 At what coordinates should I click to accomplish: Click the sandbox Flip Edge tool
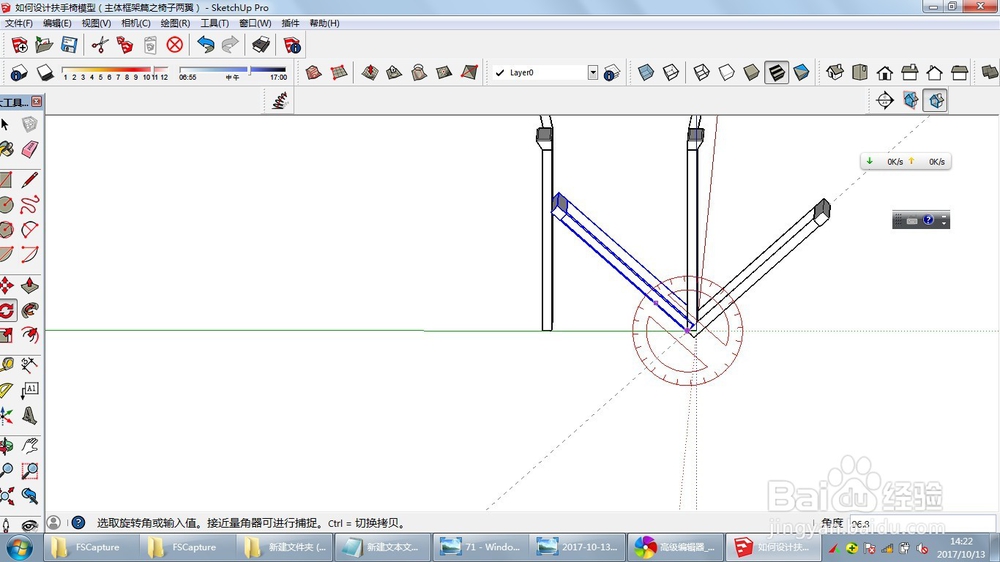(469, 73)
